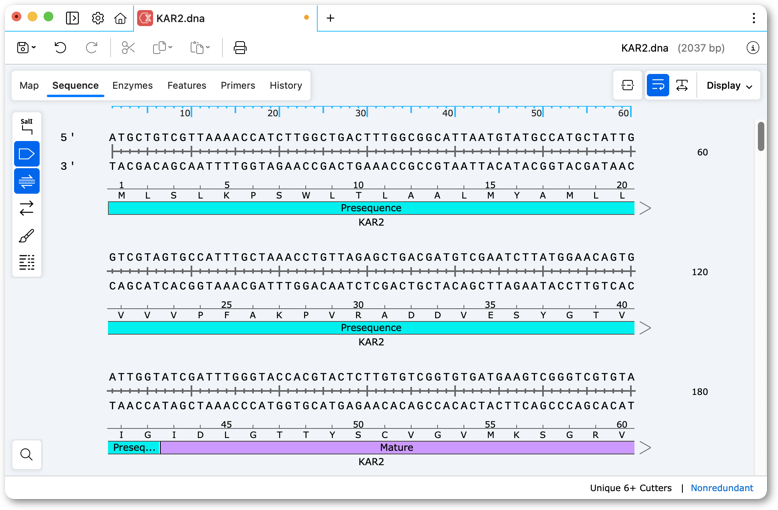
Task: Redo the last undone action
Action: 91,48
